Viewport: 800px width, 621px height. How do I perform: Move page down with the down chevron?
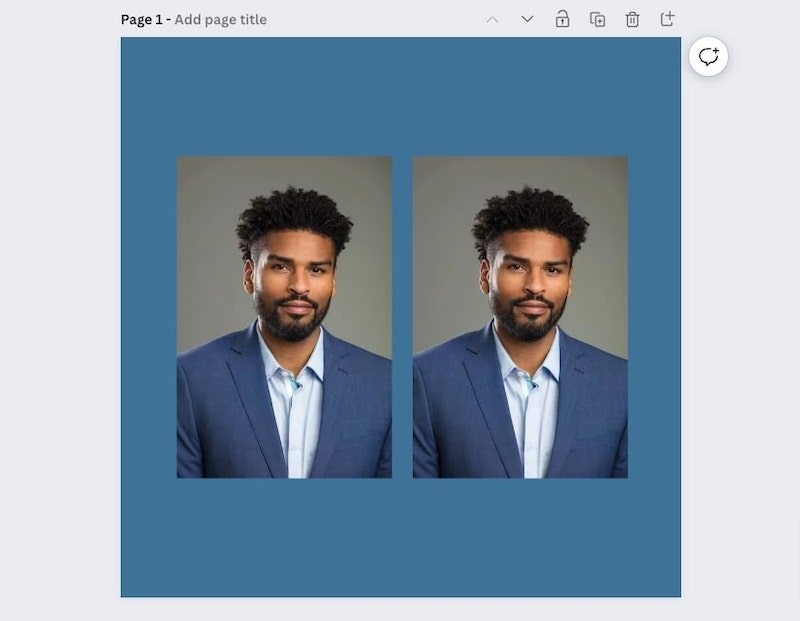tap(528, 19)
